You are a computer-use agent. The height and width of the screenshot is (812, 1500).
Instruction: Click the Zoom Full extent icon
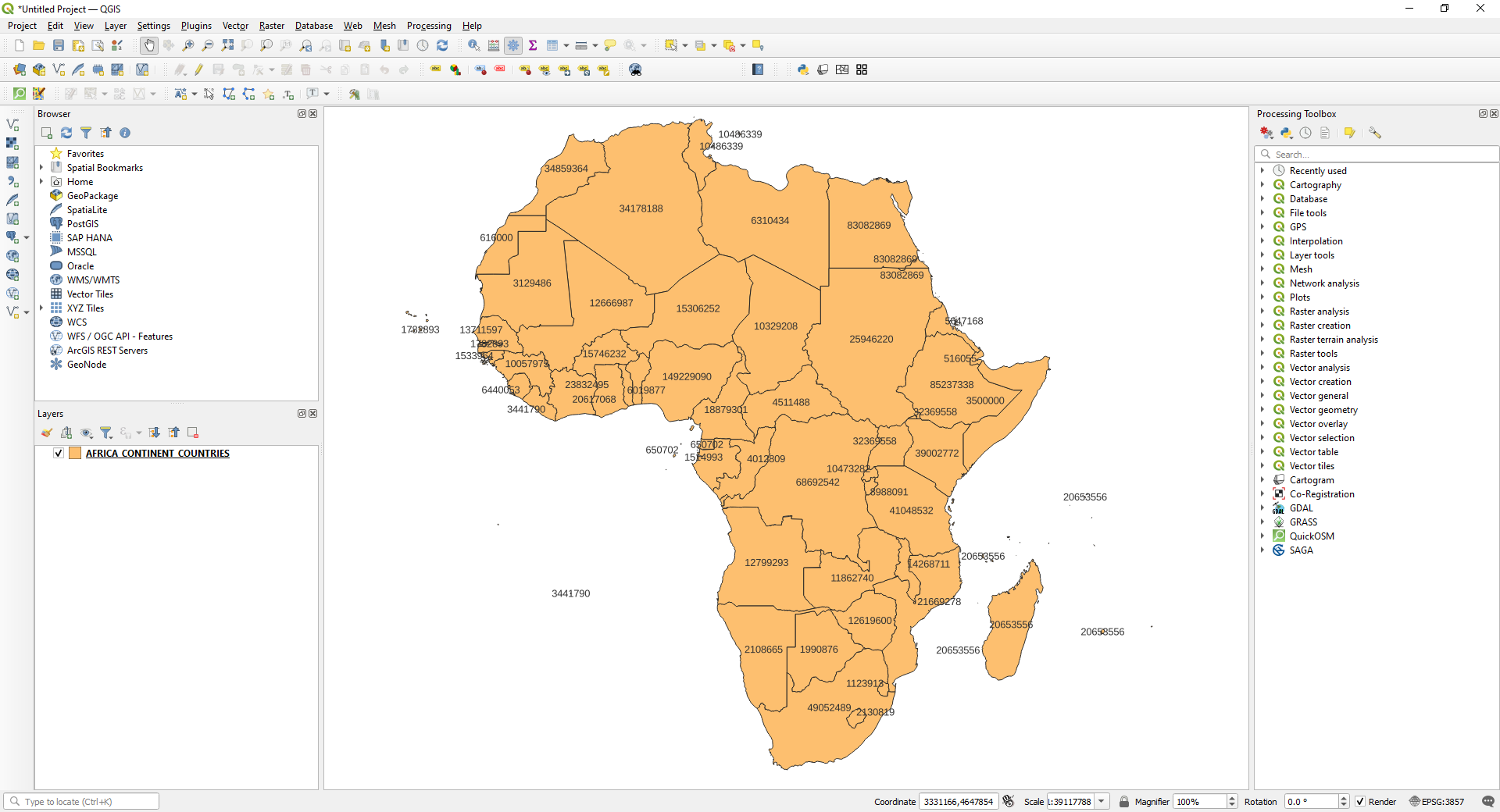point(227,46)
